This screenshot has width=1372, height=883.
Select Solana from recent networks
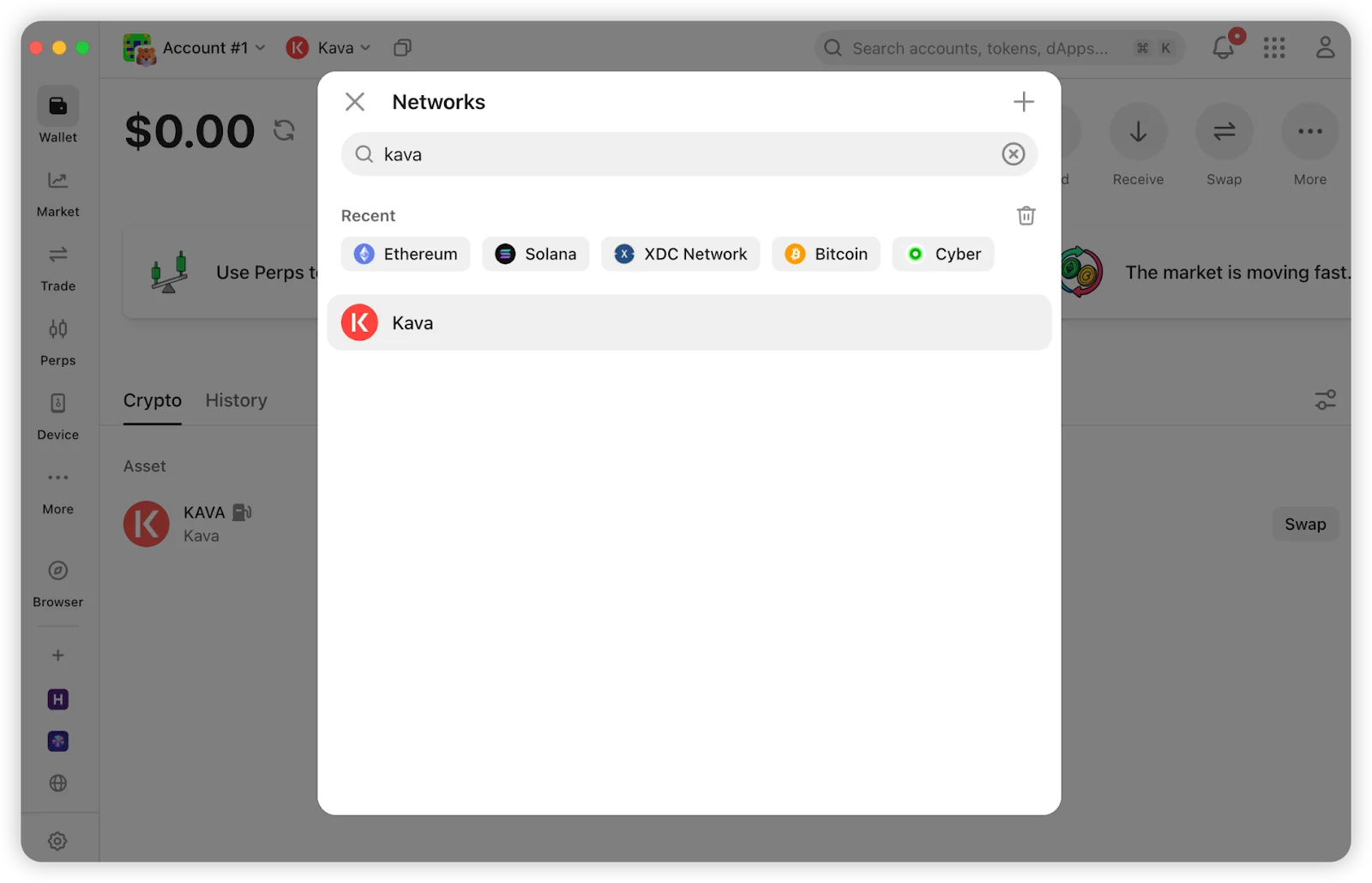click(x=536, y=254)
